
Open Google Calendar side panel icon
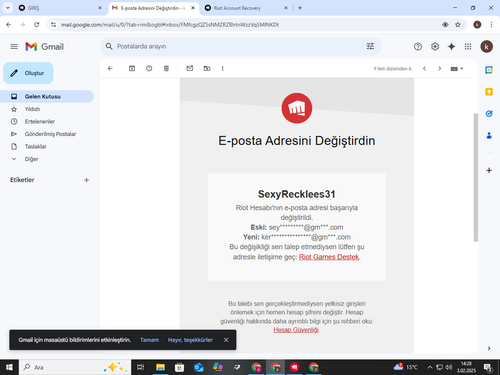coord(489,70)
